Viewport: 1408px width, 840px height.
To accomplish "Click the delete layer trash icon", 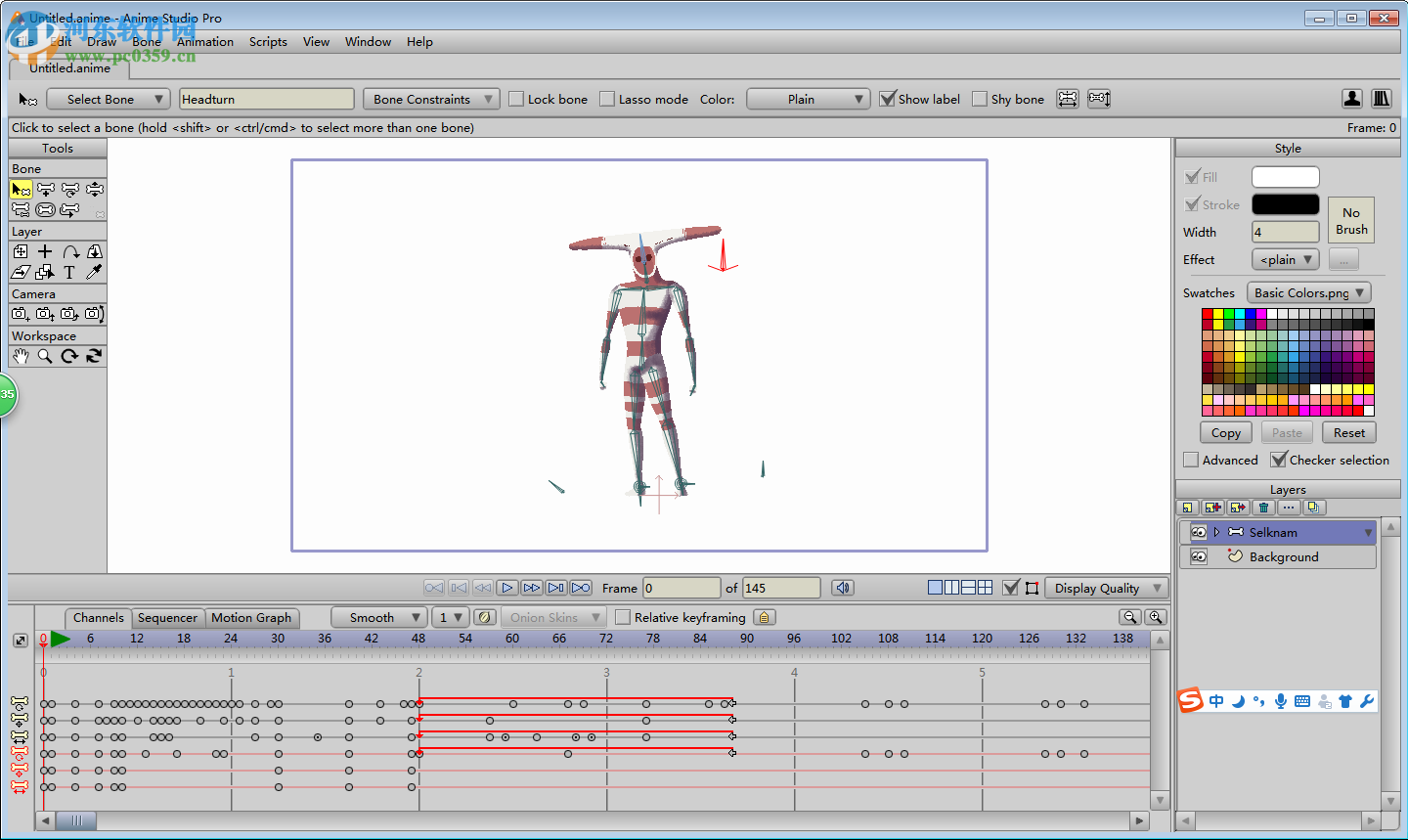I will coord(1262,508).
